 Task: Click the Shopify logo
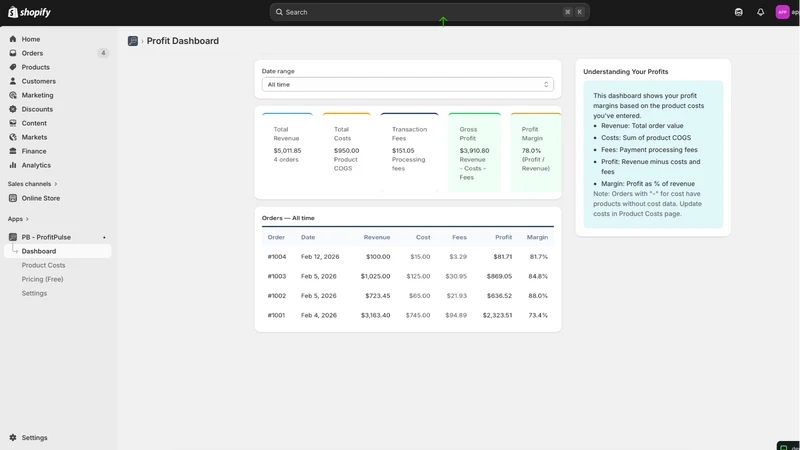click(29, 12)
